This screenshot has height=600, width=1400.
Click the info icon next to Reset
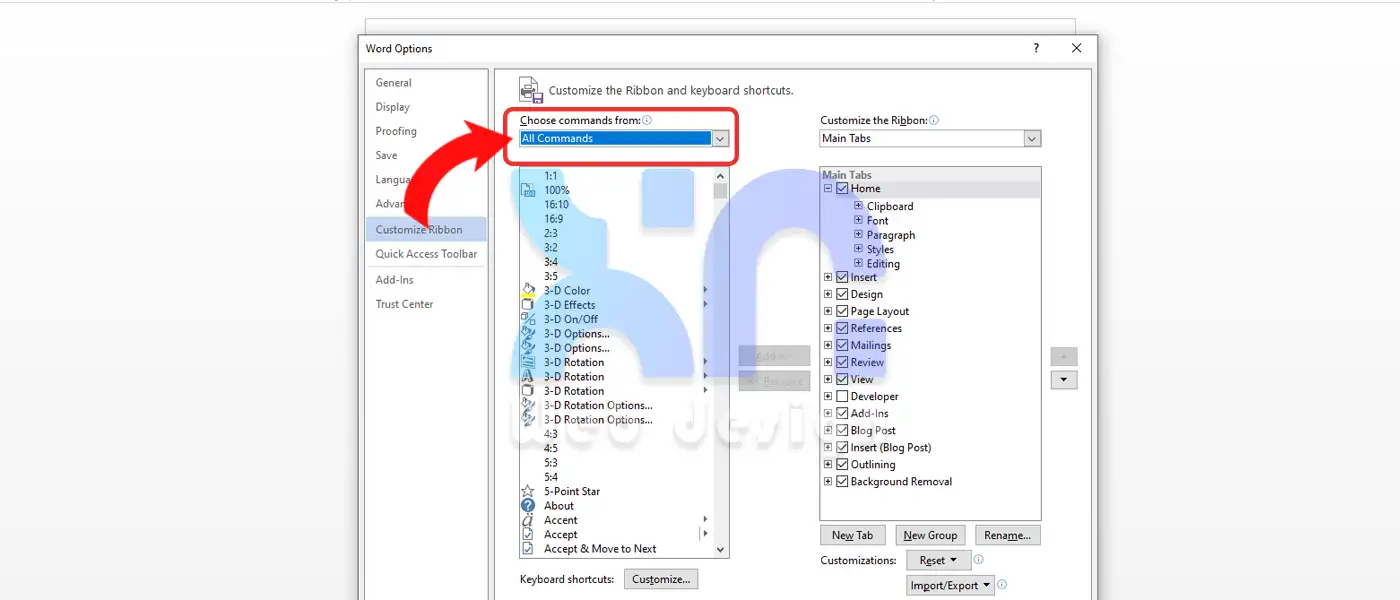979,560
